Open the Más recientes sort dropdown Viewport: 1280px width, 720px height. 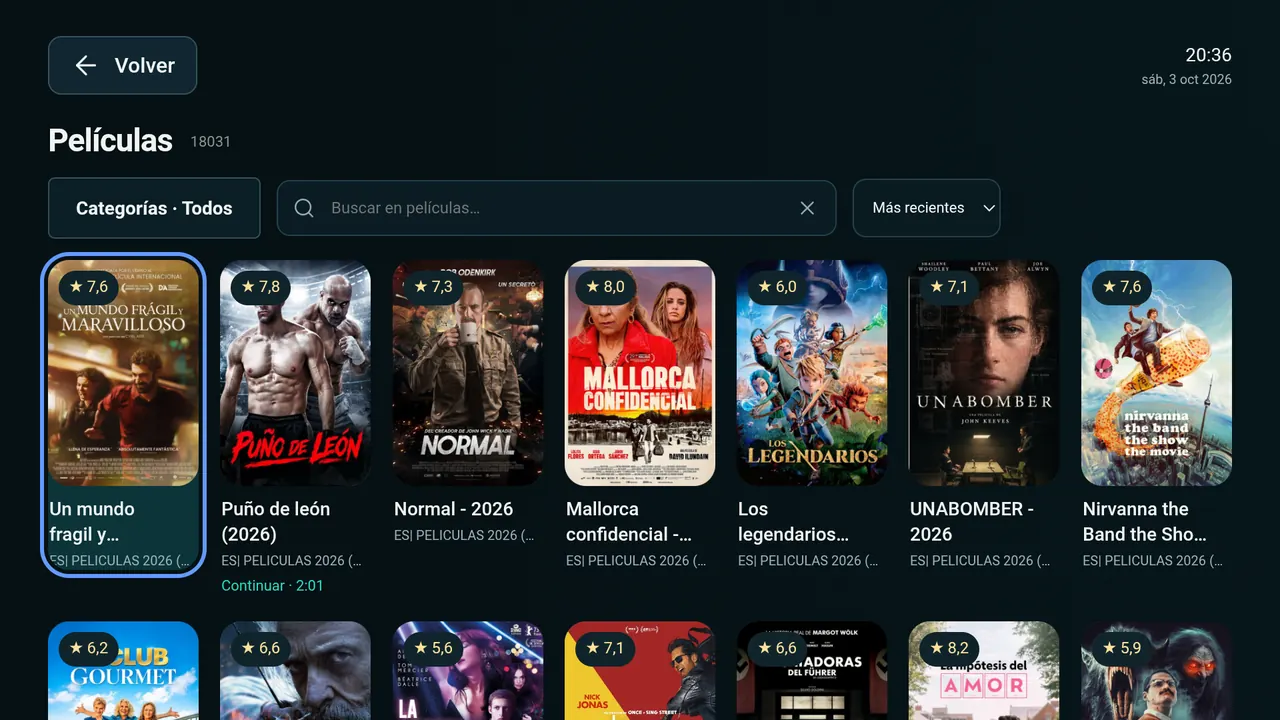[x=926, y=208]
